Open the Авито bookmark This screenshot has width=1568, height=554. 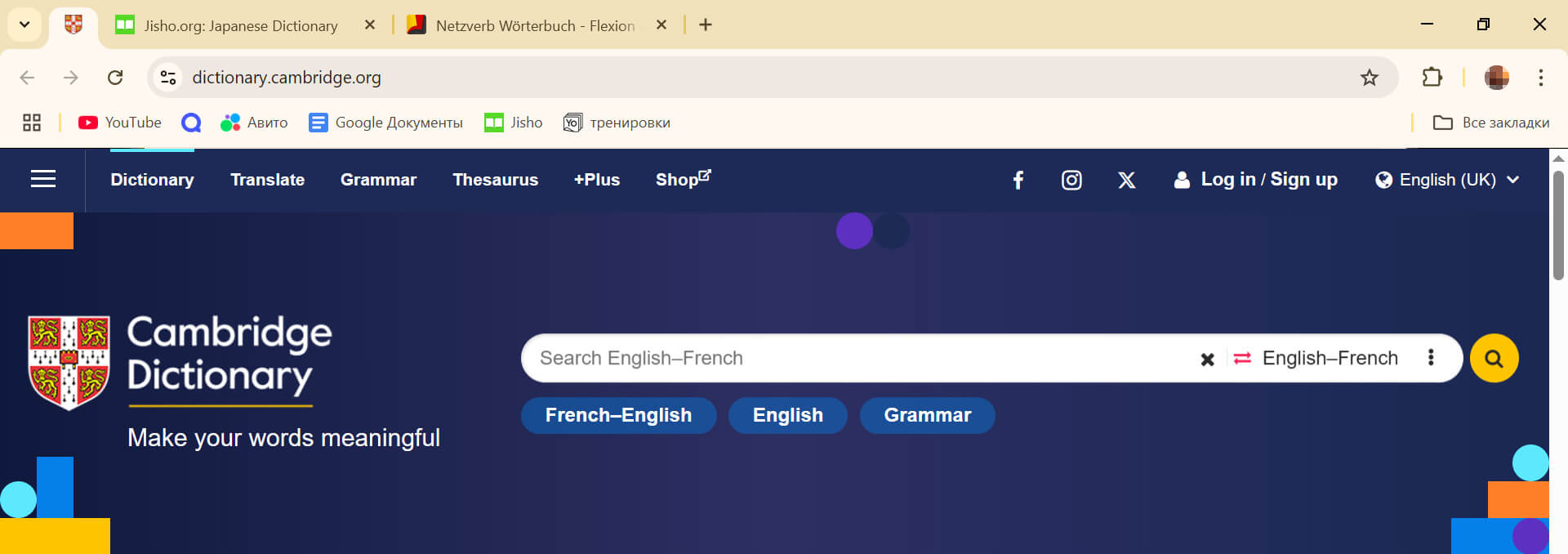point(254,123)
